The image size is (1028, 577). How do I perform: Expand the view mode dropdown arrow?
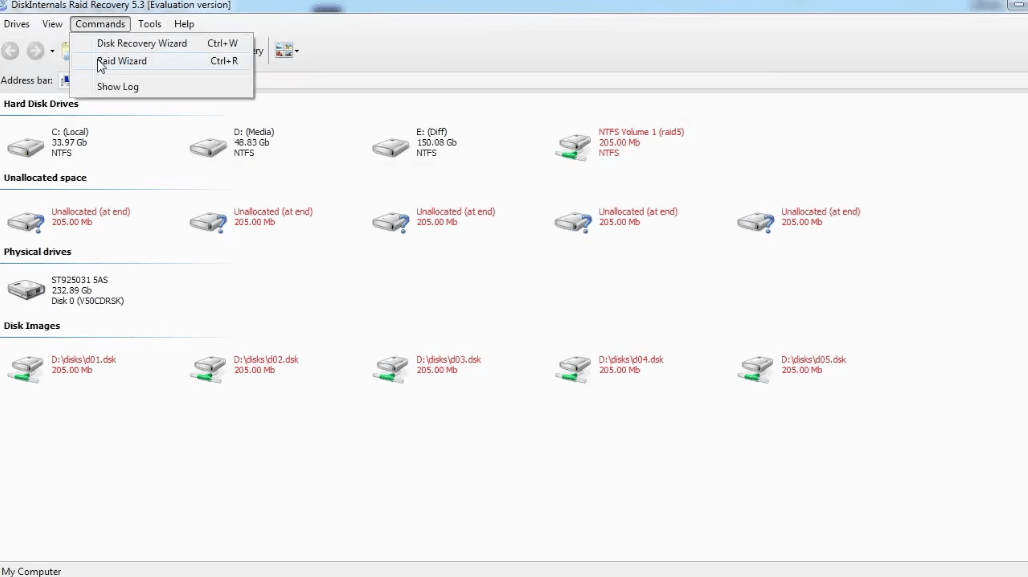click(297, 52)
